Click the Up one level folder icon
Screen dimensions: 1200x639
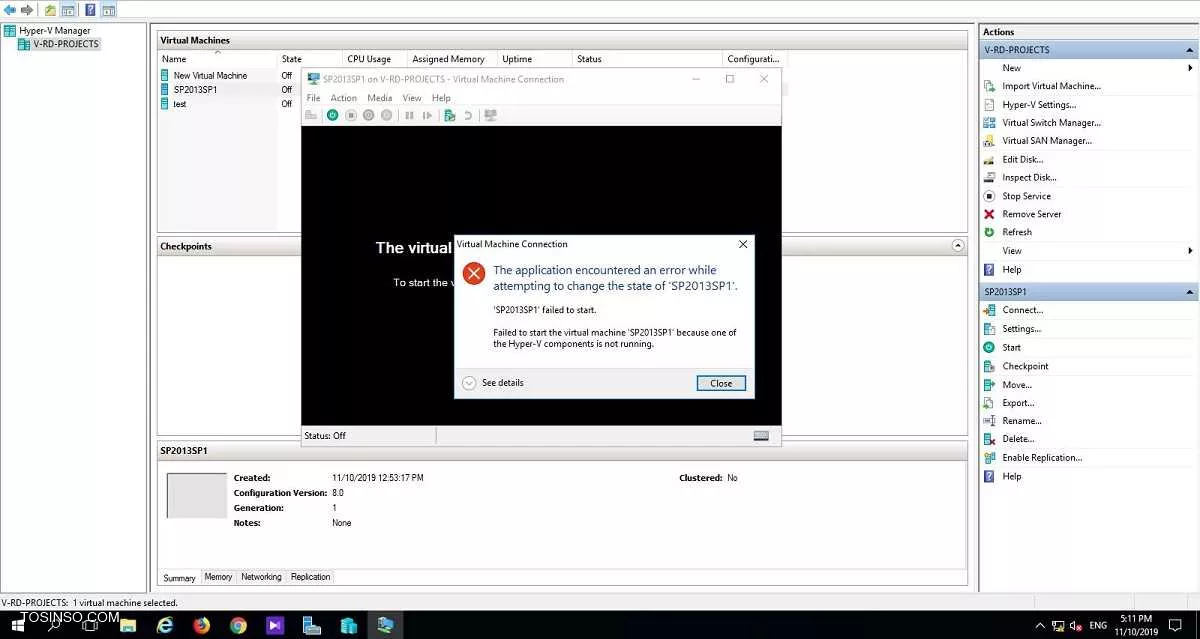point(50,10)
